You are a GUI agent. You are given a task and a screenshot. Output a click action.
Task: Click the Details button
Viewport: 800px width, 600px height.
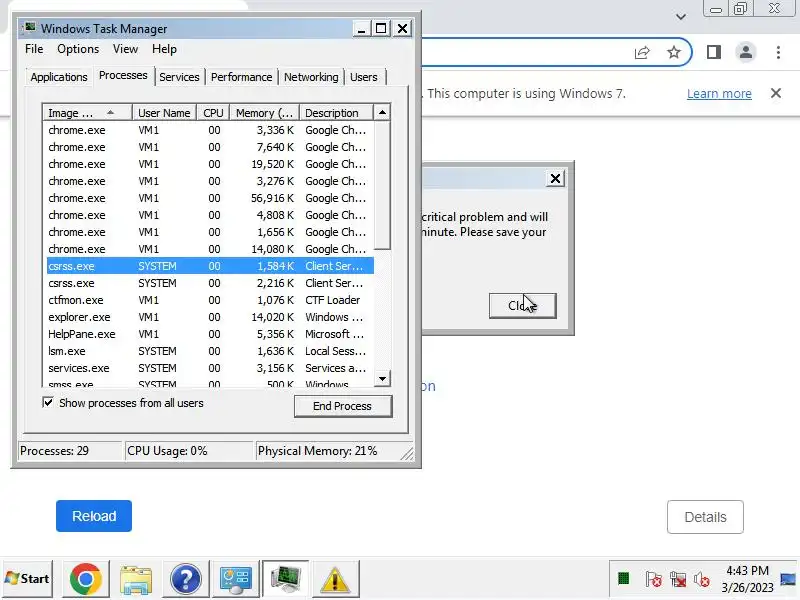pyautogui.click(x=705, y=517)
